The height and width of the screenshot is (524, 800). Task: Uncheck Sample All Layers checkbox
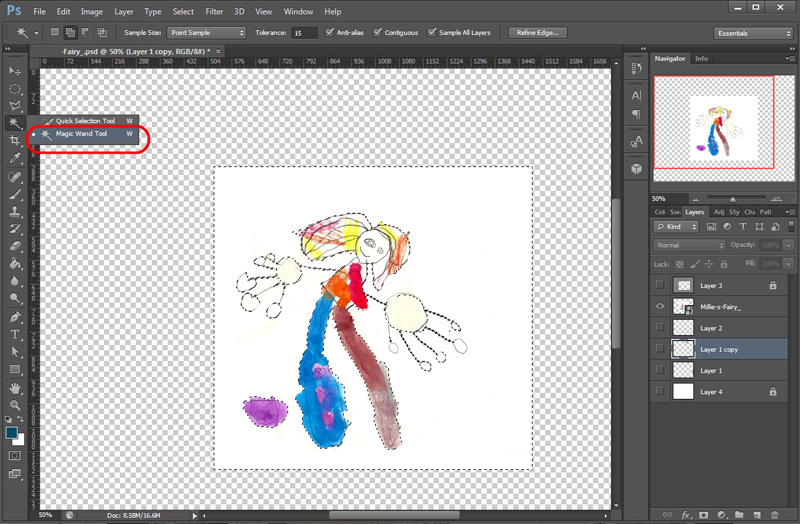point(432,33)
